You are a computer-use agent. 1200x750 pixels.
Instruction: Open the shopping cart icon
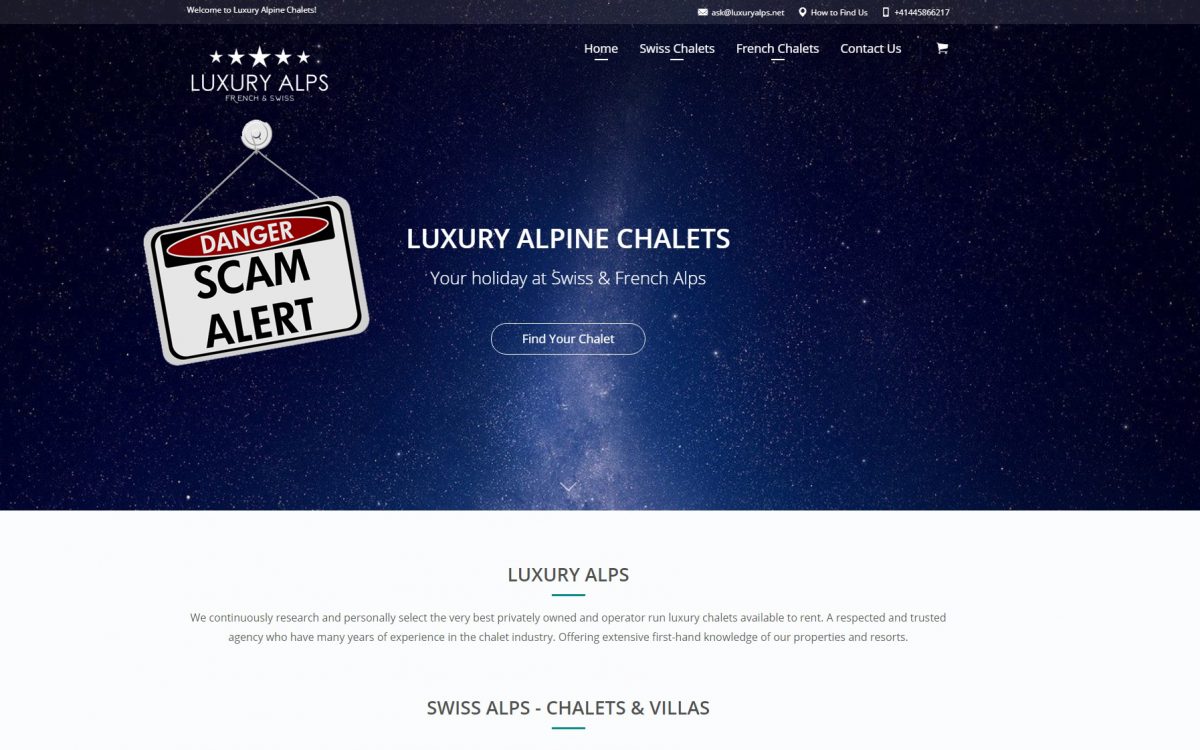(941, 48)
